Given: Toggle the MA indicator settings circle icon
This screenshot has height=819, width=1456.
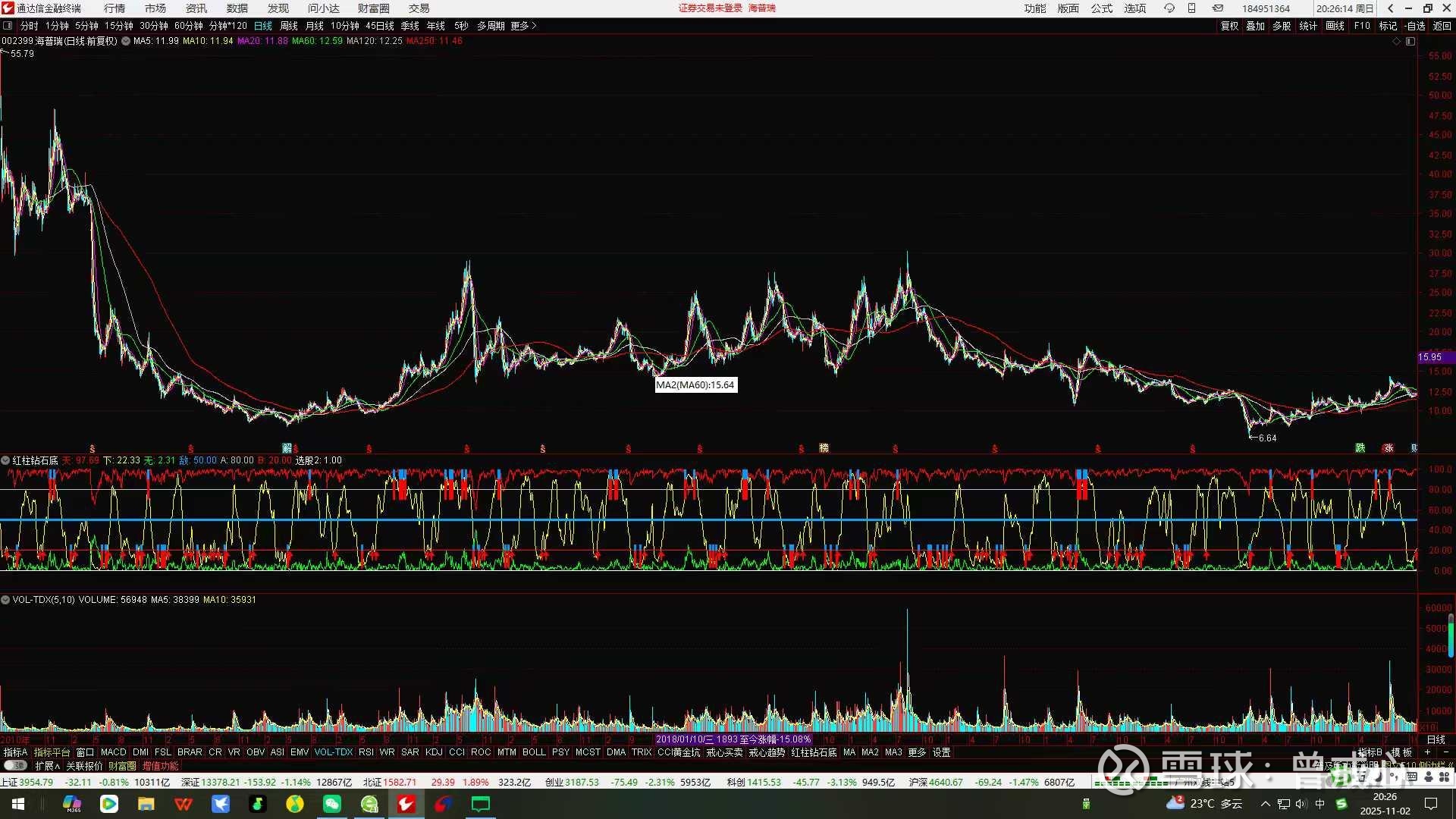Looking at the screenshot, I should click(126, 41).
